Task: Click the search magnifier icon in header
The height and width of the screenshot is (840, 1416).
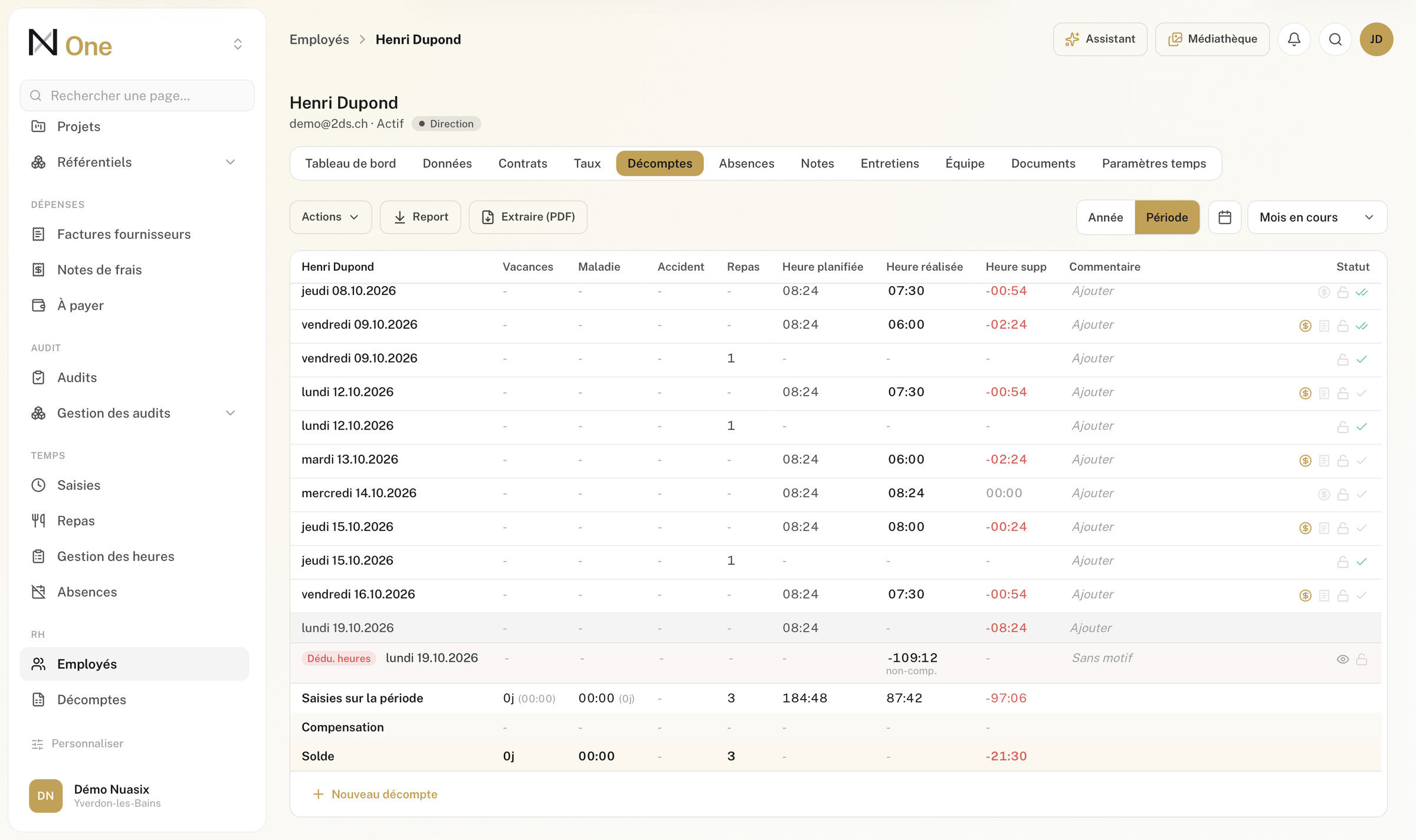Action: [x=1335, y=40]
